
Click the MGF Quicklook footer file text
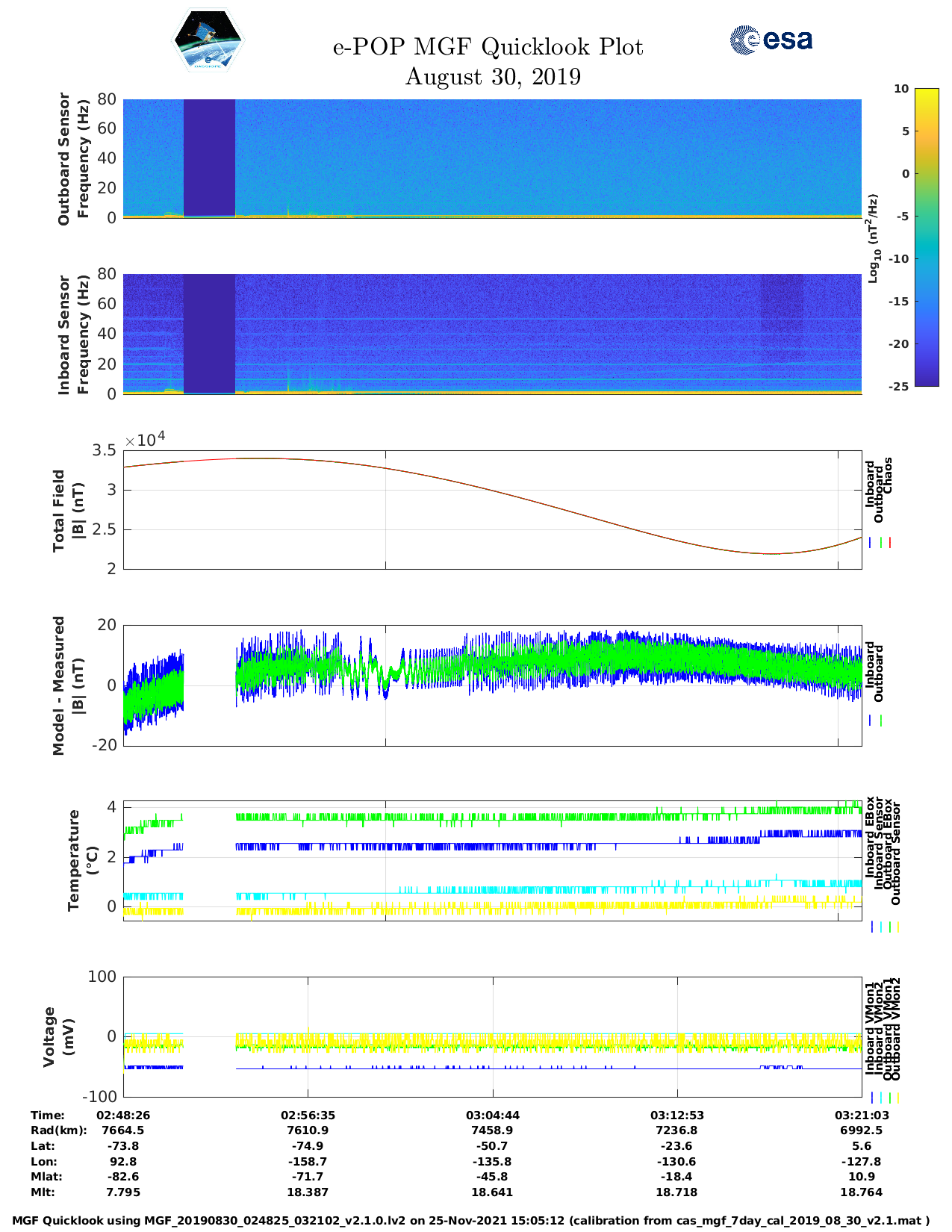pos(471,1221)
